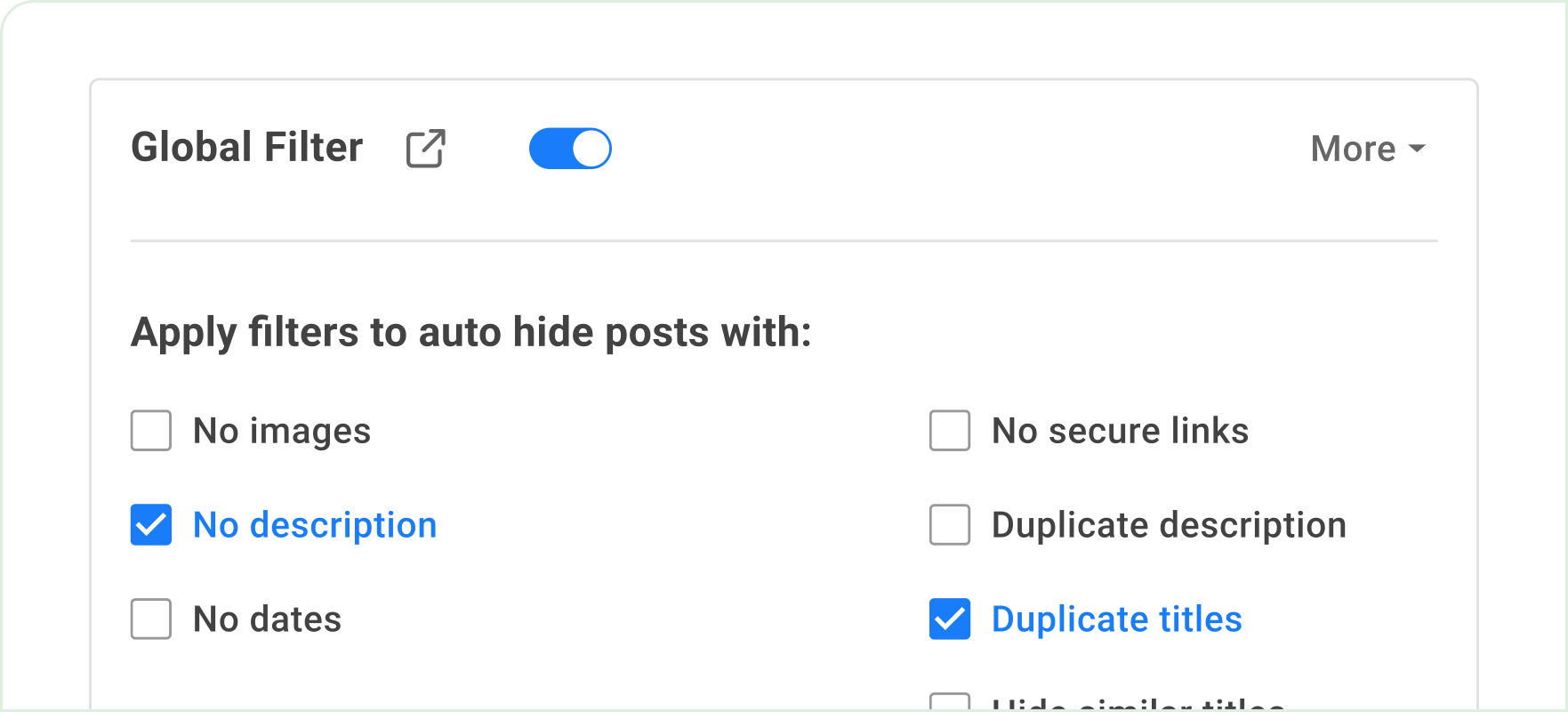Click the 'No secure links' label

click(x=1120, y=431)
